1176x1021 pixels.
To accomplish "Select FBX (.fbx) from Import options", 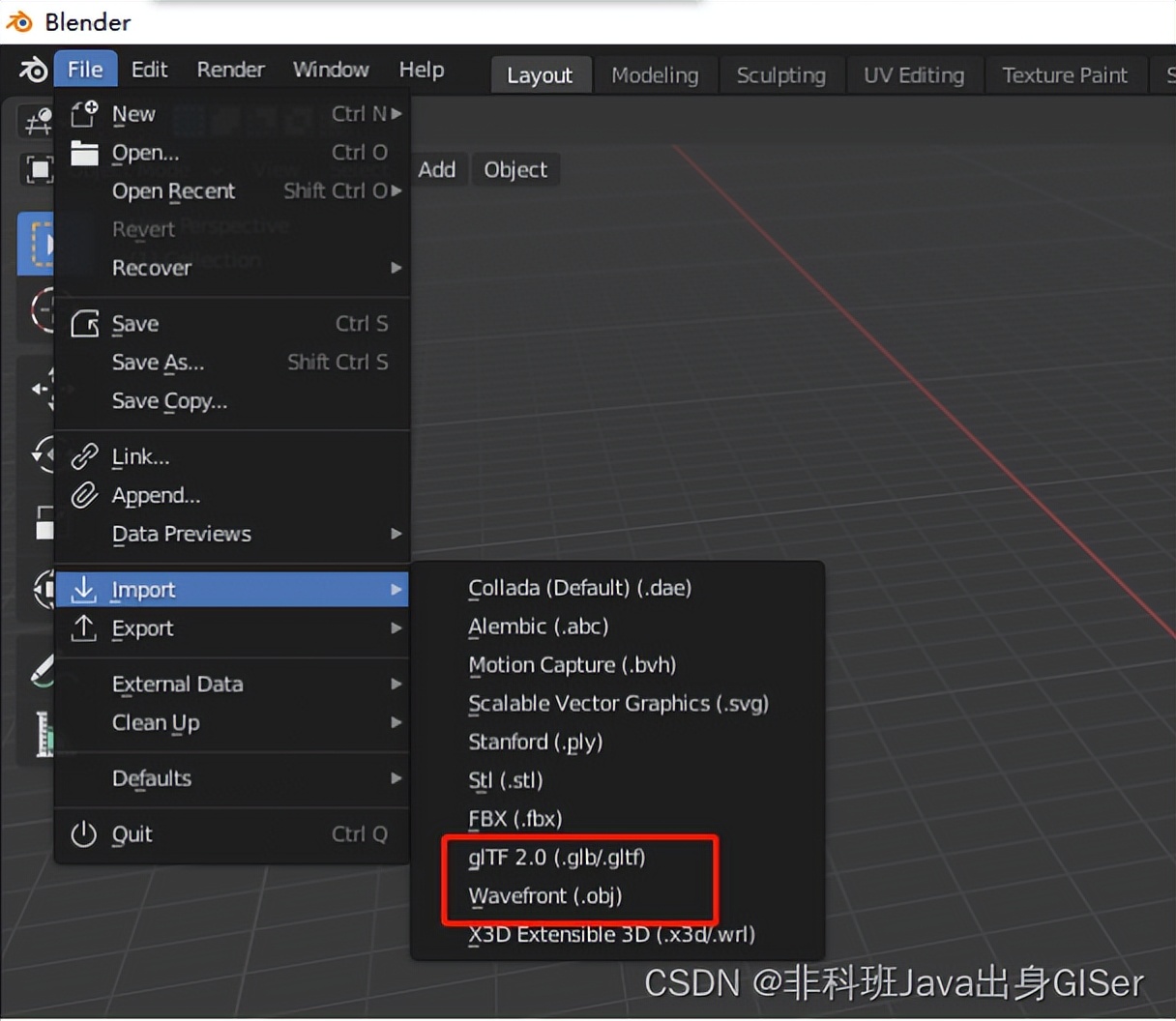I will coord(515,819).
